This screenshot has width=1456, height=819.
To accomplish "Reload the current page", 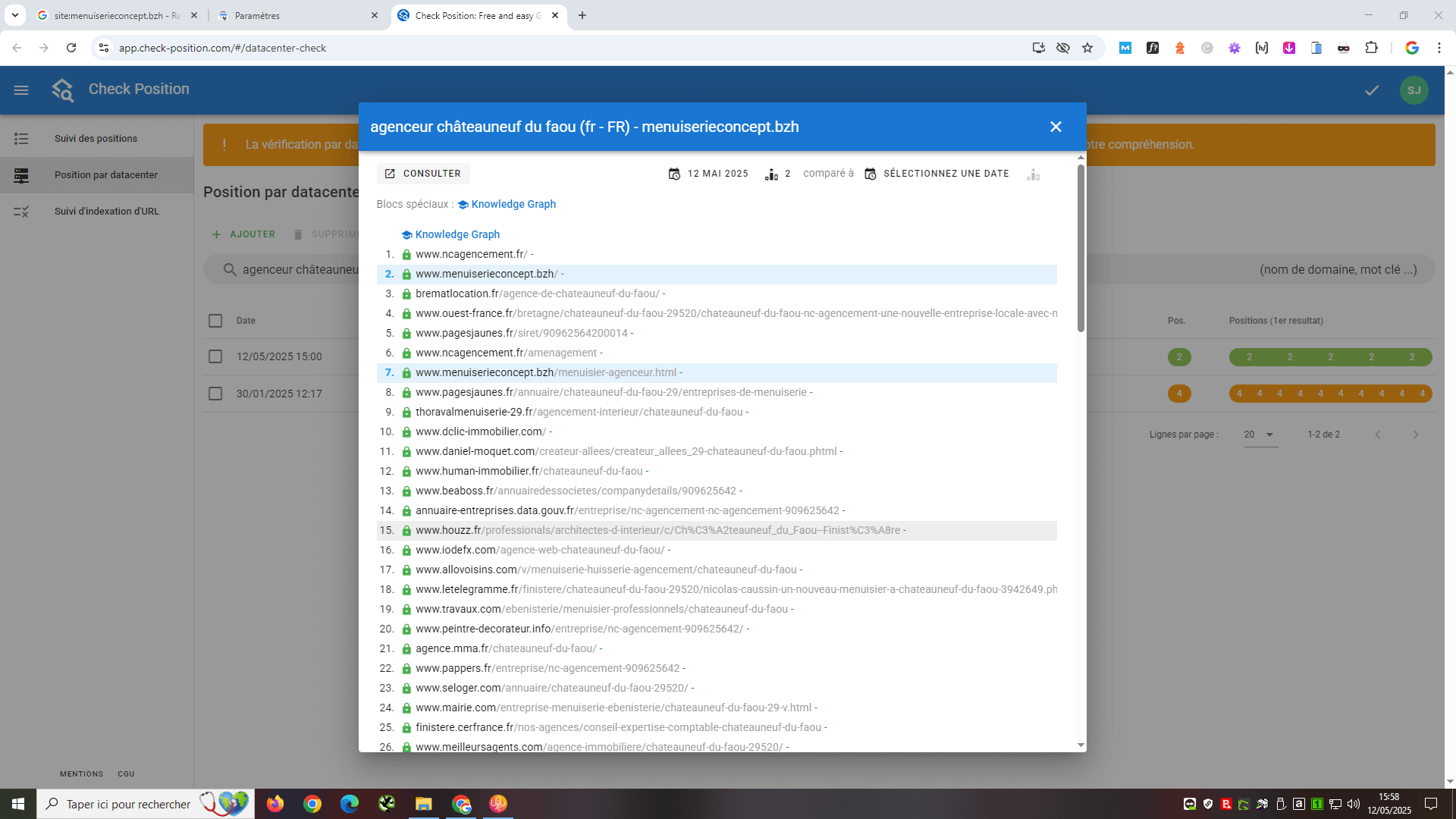I will [71, 48].
